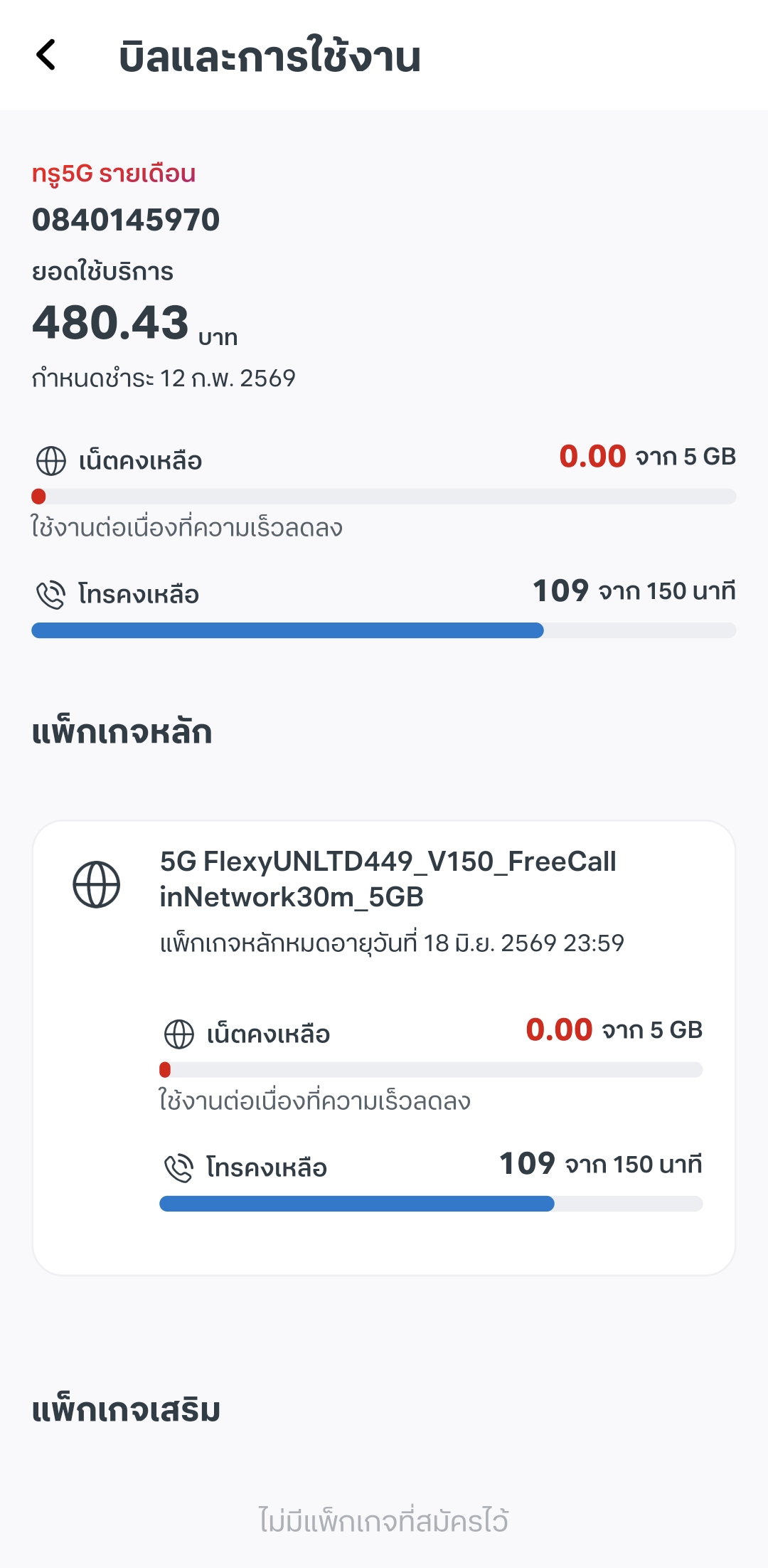
Task: Tap the ทรู5G รายเดือน label
Action: click(x=114, y=174)
